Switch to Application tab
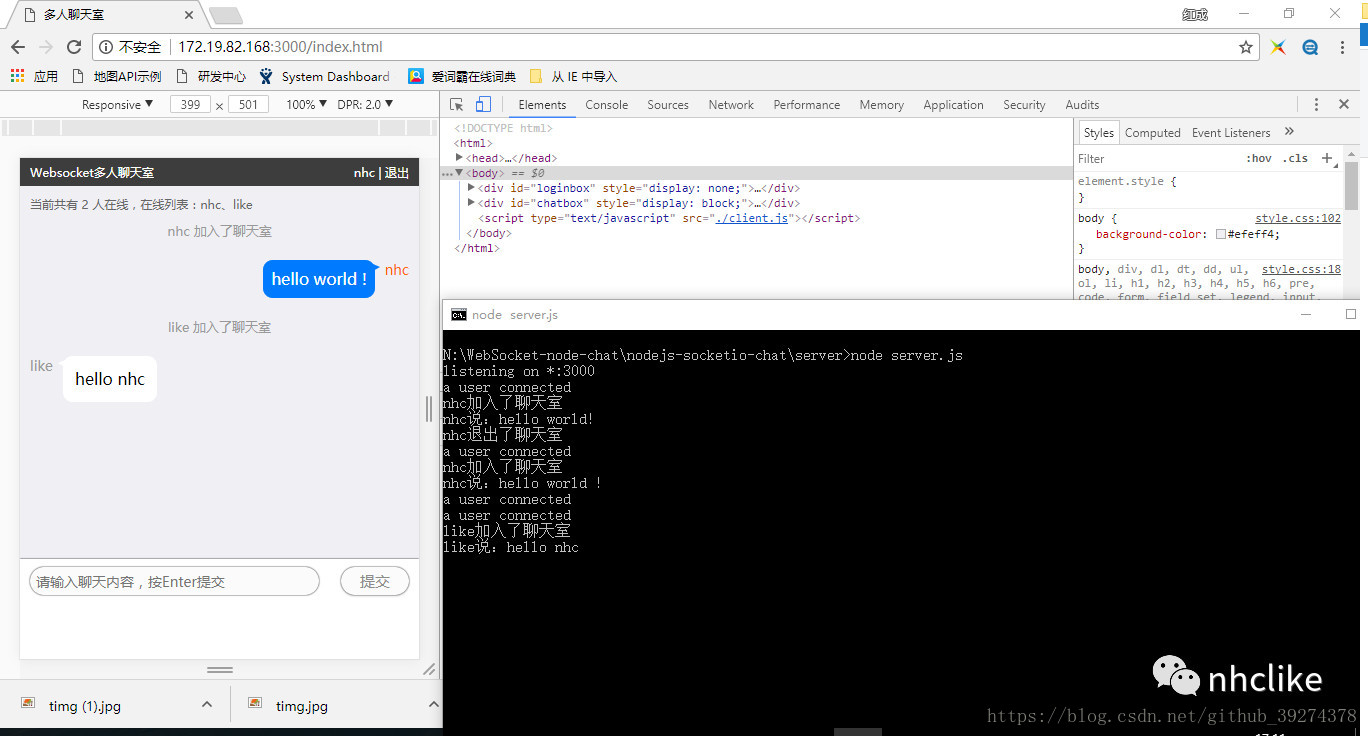The image size is (1368, 736). tap(953, 104)
